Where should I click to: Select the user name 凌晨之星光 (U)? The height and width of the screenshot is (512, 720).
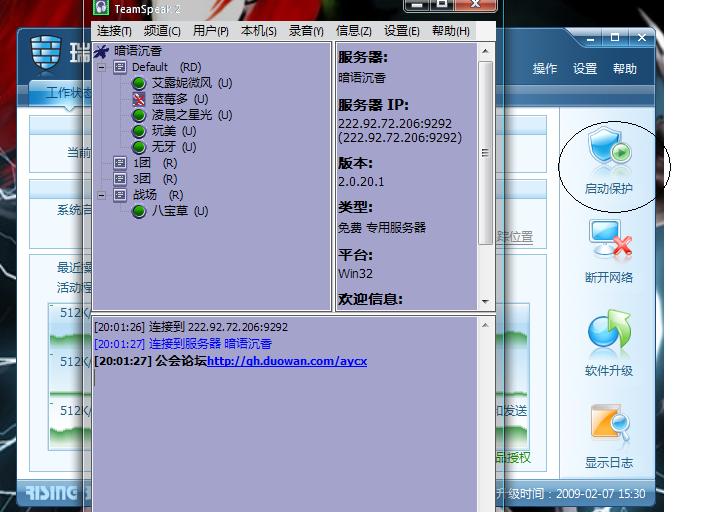[192, 115]
